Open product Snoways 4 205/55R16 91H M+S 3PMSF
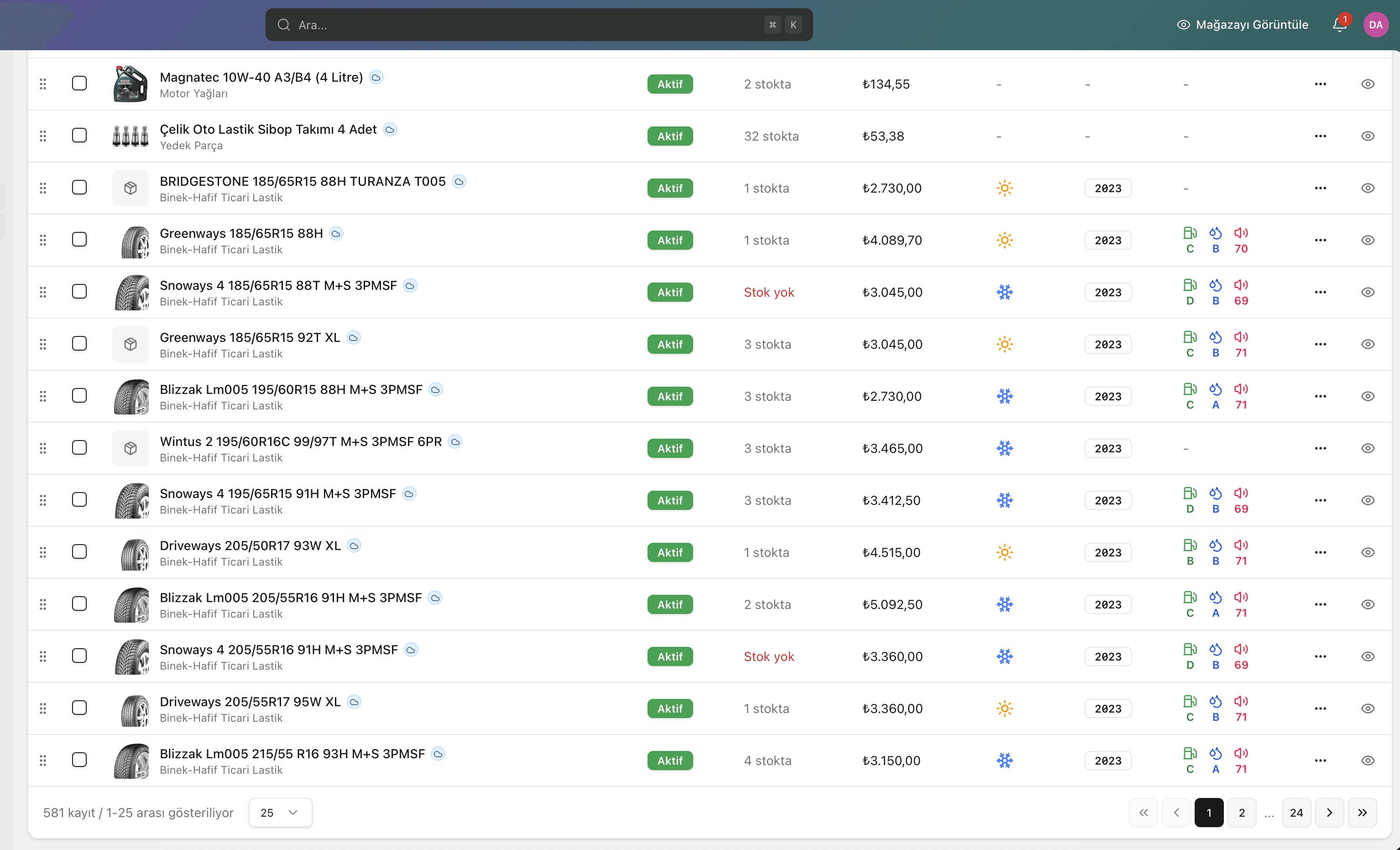 coord(278,649)
